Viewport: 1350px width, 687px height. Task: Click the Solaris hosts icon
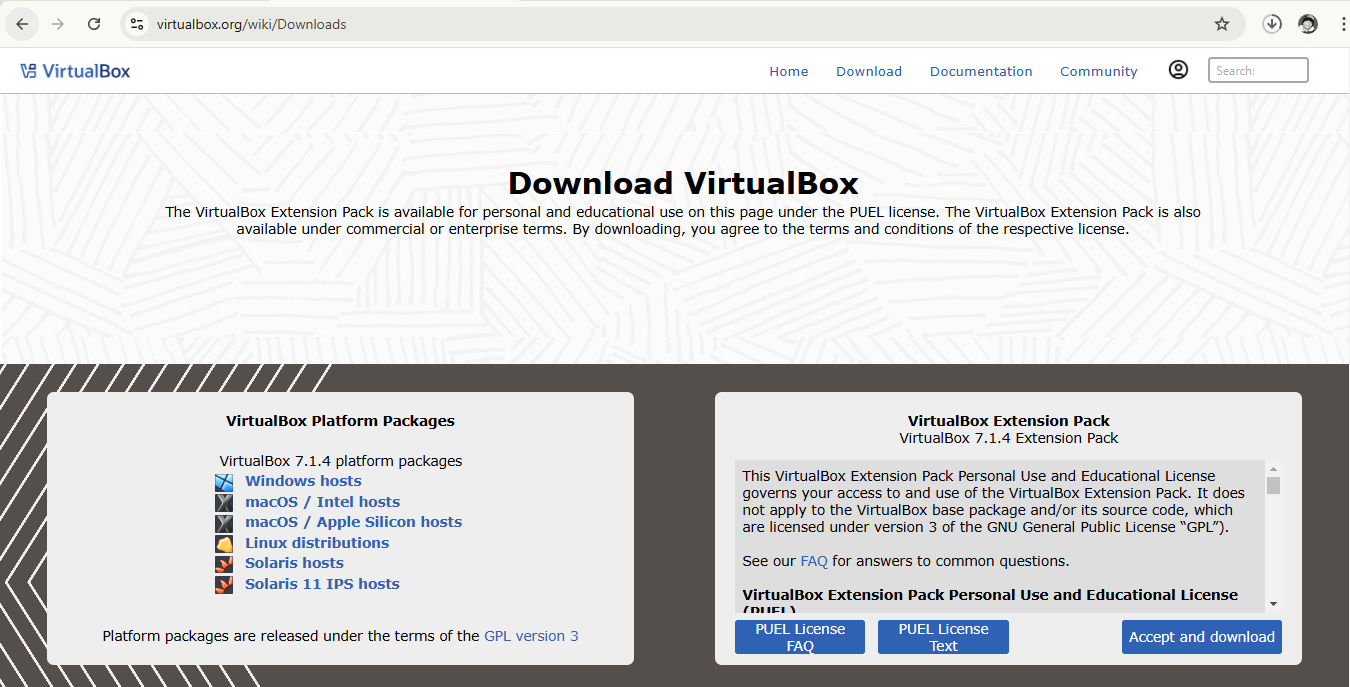click(224, 562)
